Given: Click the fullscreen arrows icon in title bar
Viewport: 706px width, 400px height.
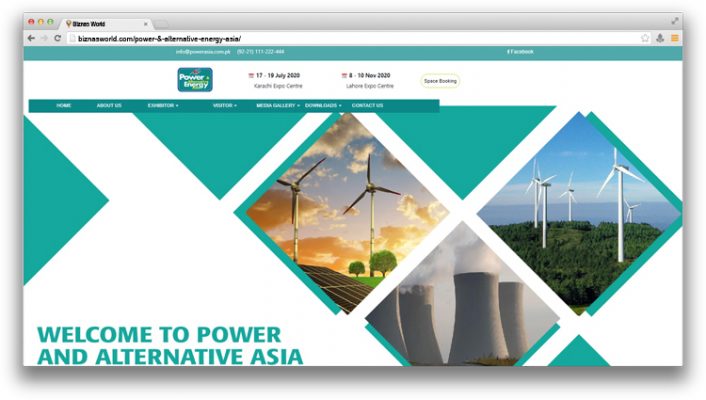Looking at the screenshot, I should [x=675, y=21].
